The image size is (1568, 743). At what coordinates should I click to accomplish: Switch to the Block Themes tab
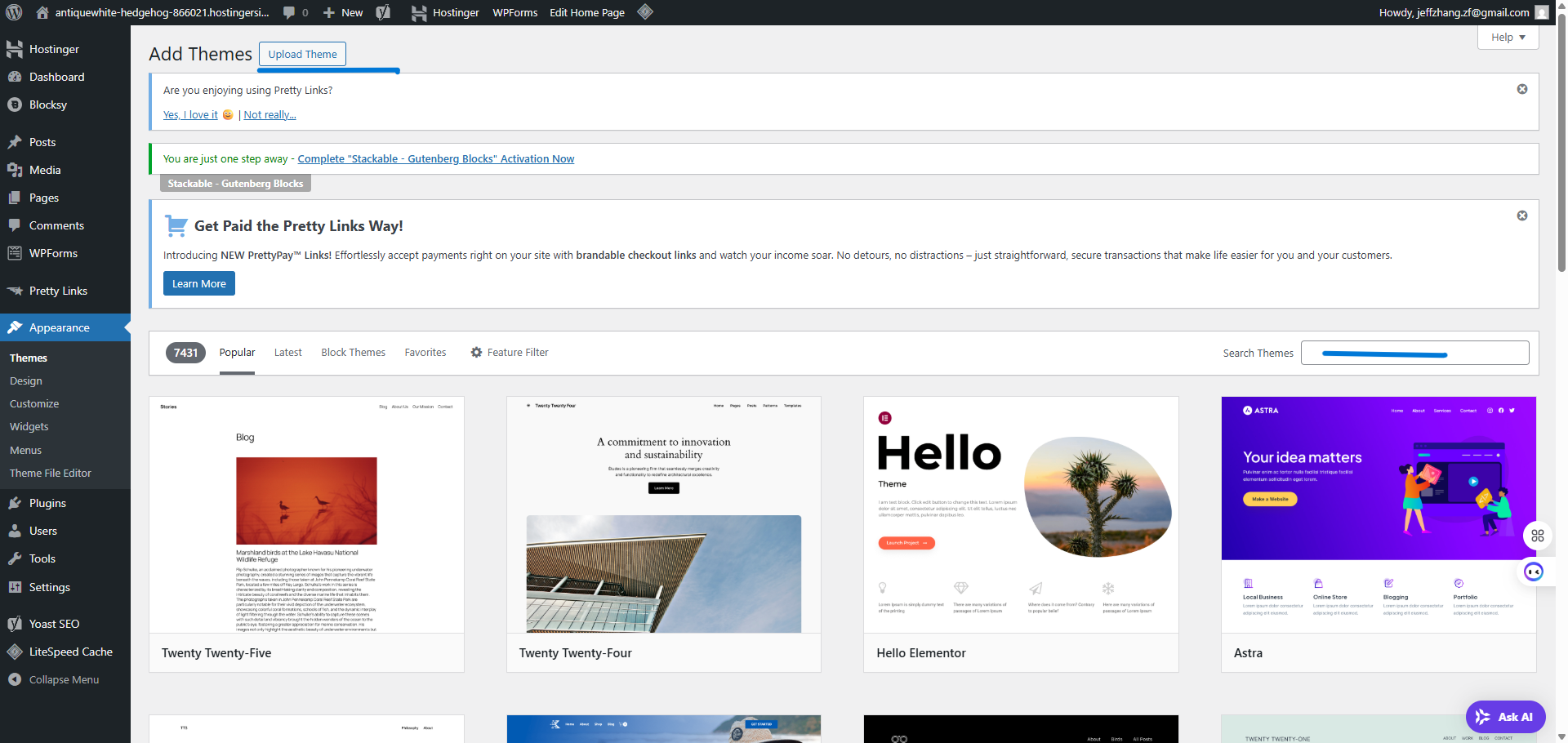coord(354,353)
